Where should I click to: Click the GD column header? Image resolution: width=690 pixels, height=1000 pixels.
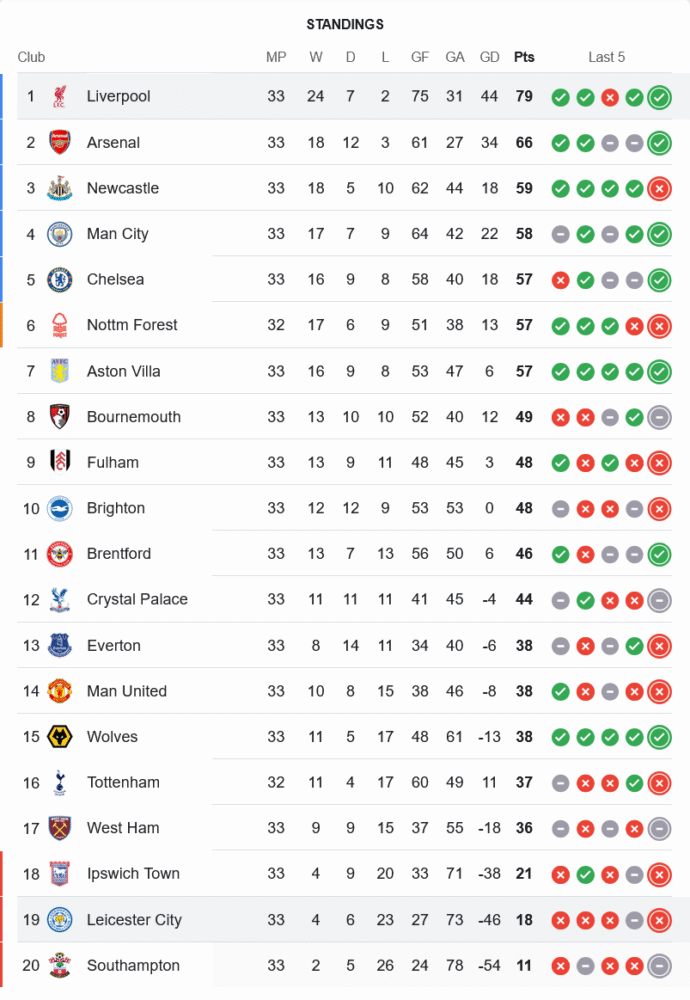pos(490,57)
